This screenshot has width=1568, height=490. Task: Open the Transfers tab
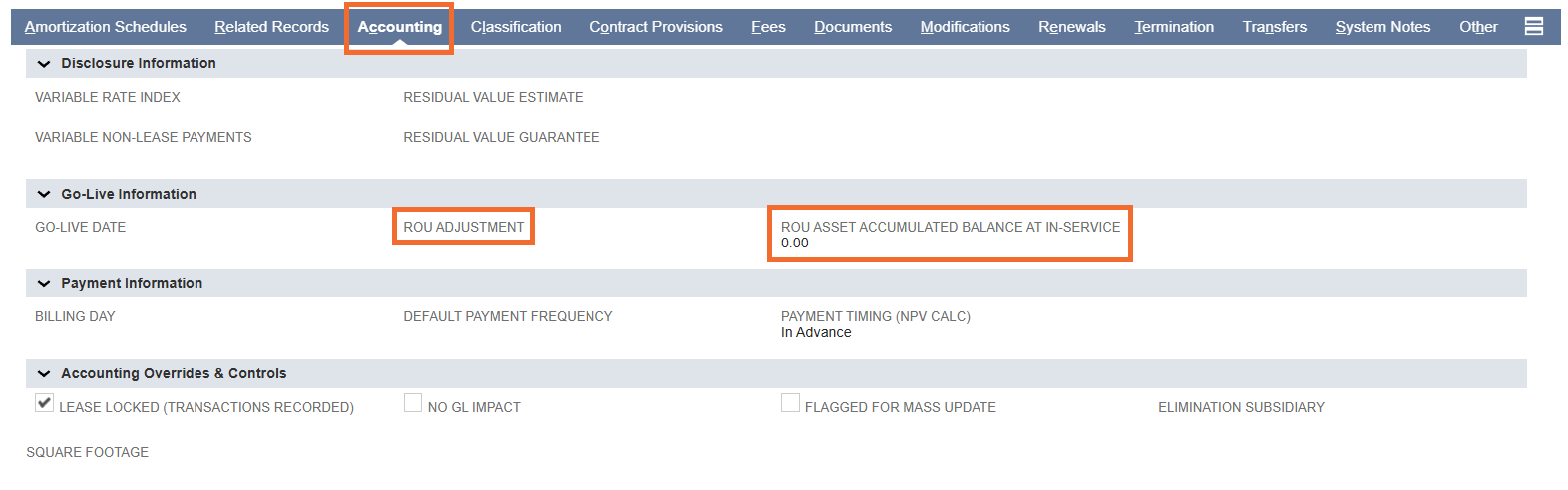(x=1275, y=27)
